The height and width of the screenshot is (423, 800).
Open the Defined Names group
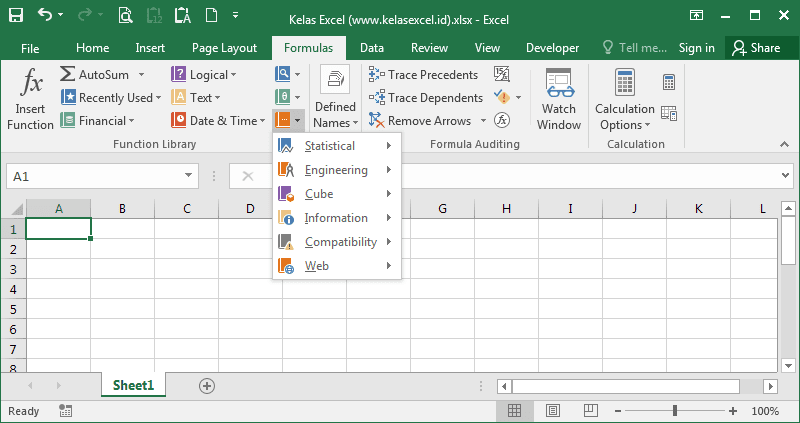335,97
